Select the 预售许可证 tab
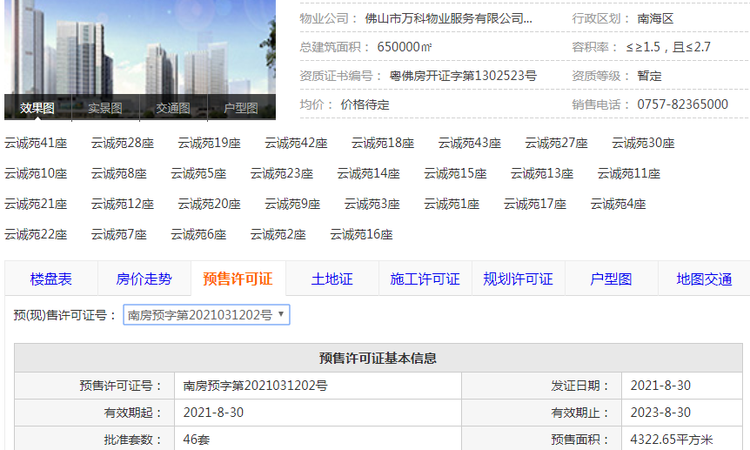The image size is (750, 450). point(238,279)
